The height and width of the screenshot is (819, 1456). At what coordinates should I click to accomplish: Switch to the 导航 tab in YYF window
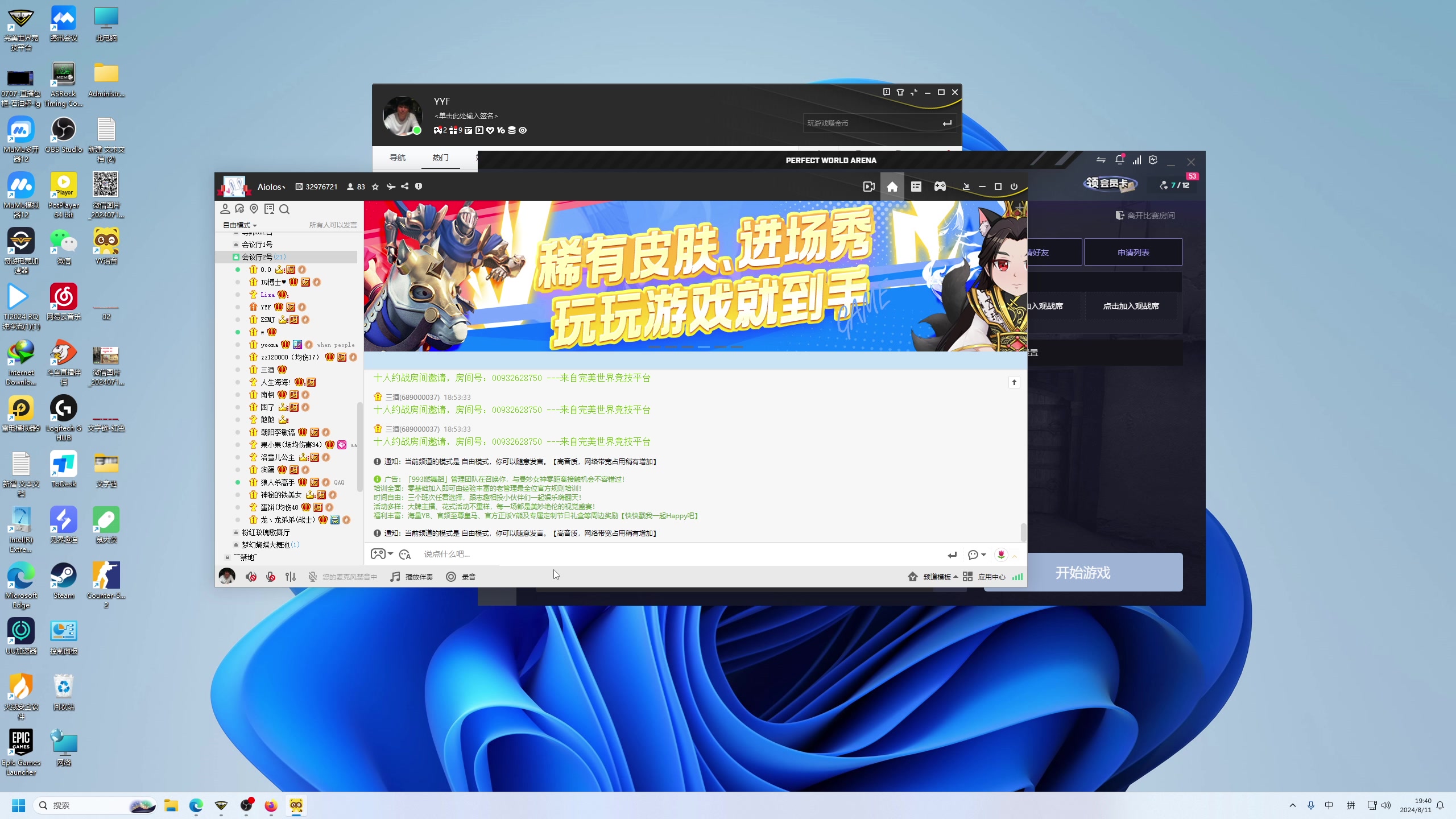[398, 158]
